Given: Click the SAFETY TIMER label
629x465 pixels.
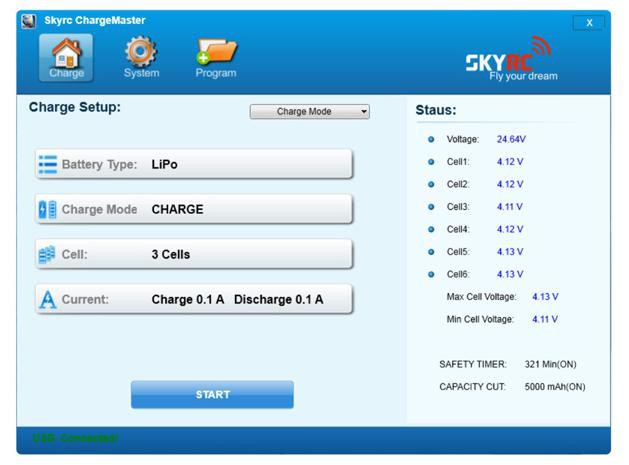Looking at the screenshot, I should tap(473, 364).
